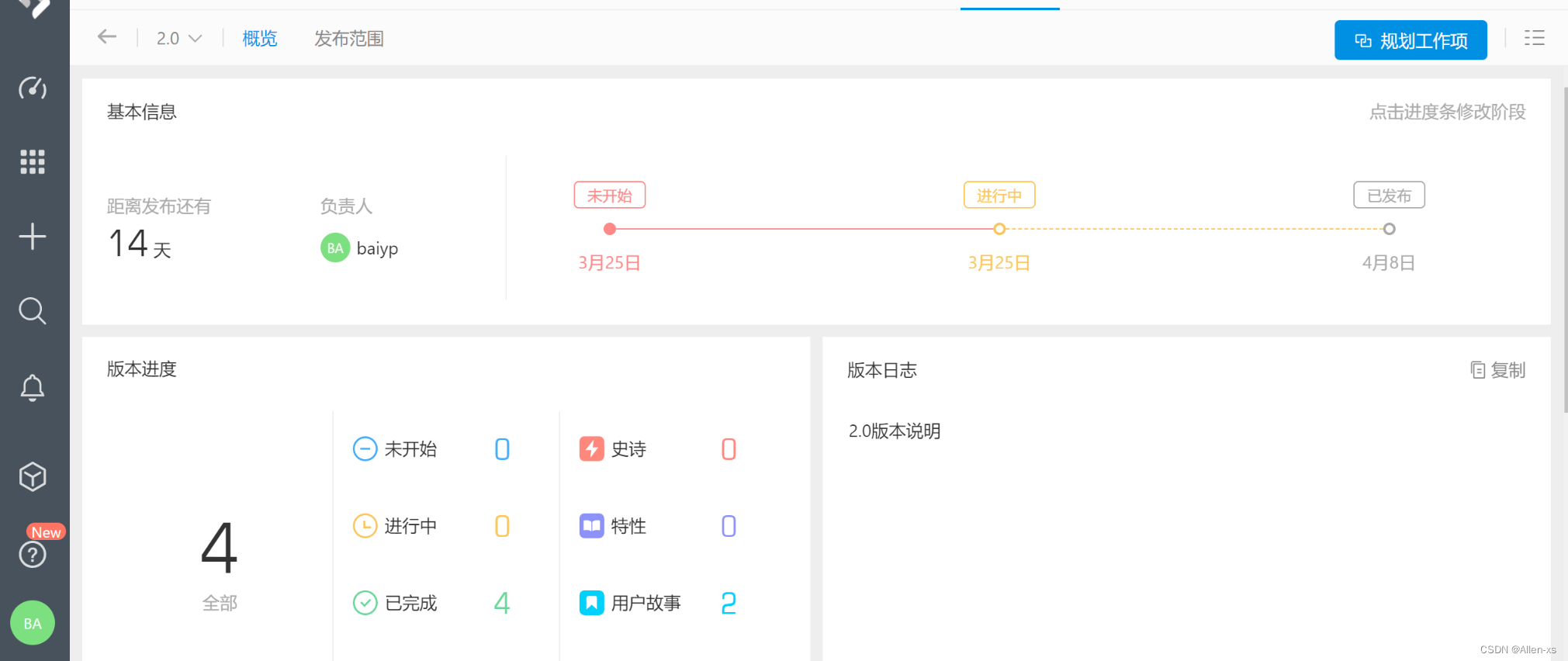The height and width of the screenshot is (661, 1568).
Task: Click the 进行中 count 0
Action: pos(502,526)
